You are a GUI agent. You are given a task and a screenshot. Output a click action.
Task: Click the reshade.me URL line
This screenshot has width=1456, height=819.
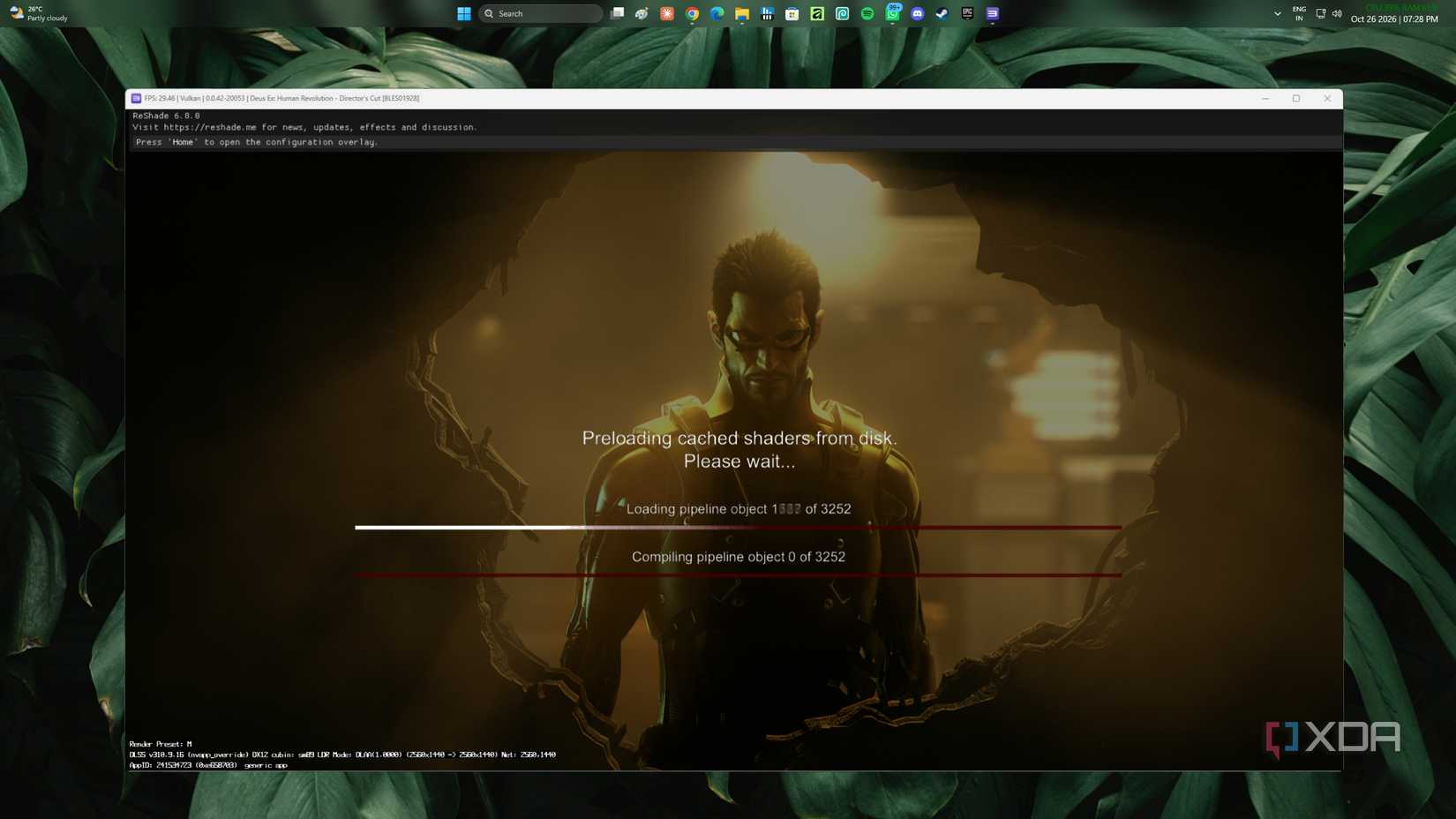point(304,127)
